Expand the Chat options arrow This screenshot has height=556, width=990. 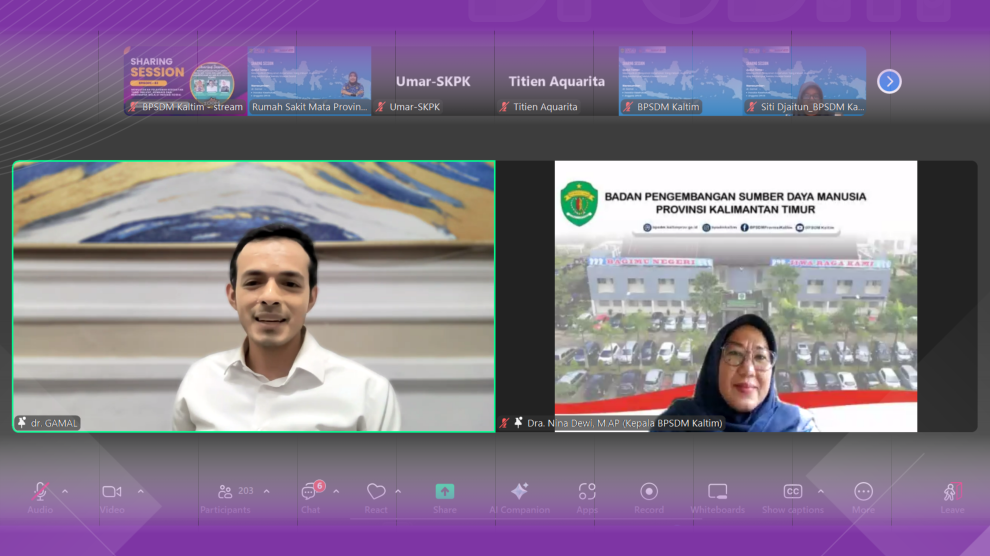point(336,491)
